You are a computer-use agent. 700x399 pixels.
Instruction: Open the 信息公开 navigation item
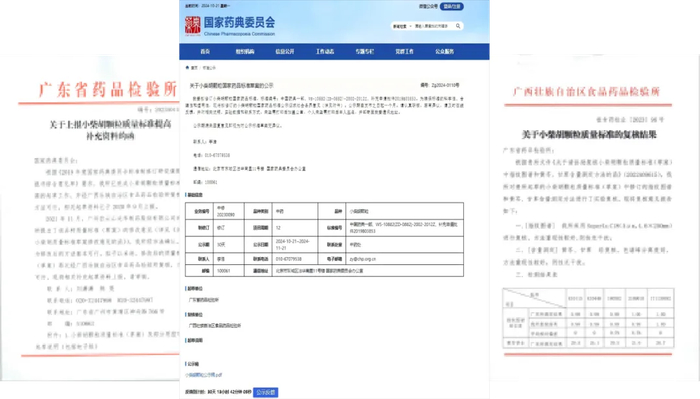pyautogui.click(x=285, y=51)
